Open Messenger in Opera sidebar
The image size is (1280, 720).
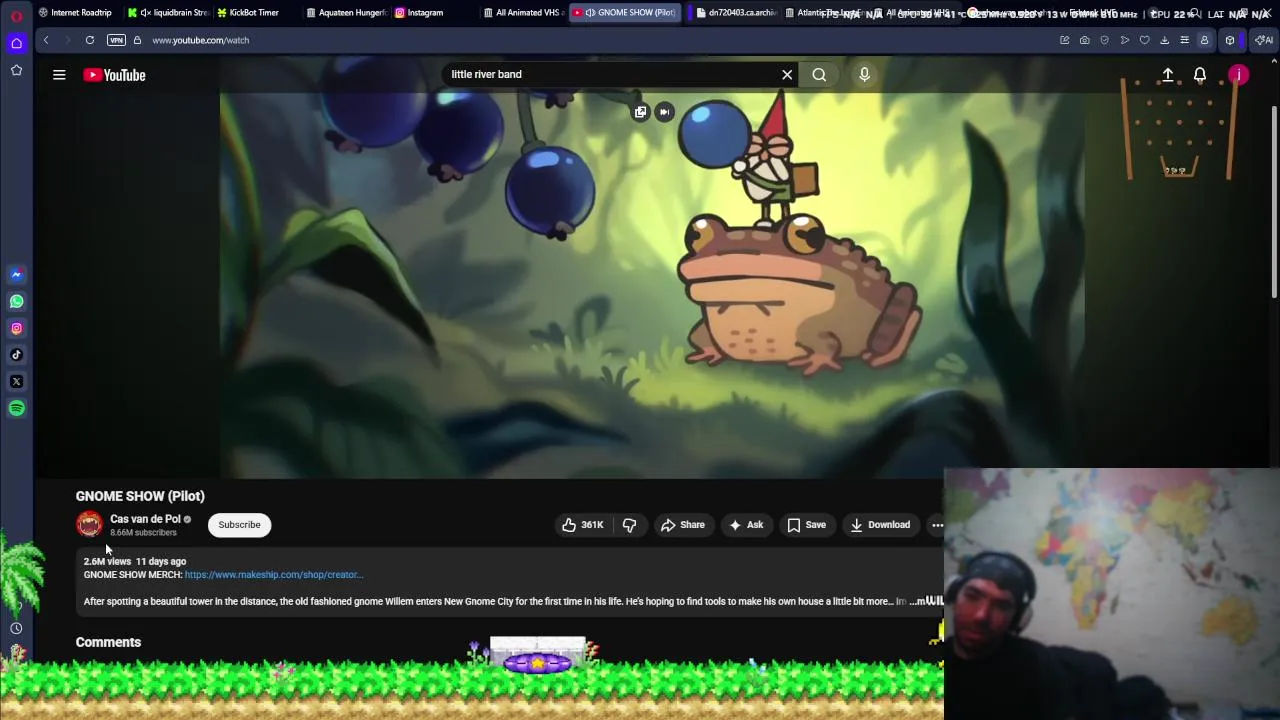click(16, 274)
